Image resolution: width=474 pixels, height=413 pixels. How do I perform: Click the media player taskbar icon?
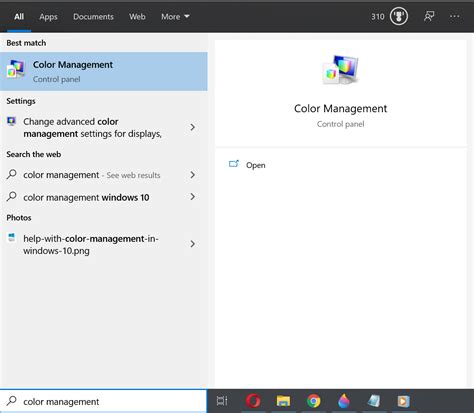(403, 401)
